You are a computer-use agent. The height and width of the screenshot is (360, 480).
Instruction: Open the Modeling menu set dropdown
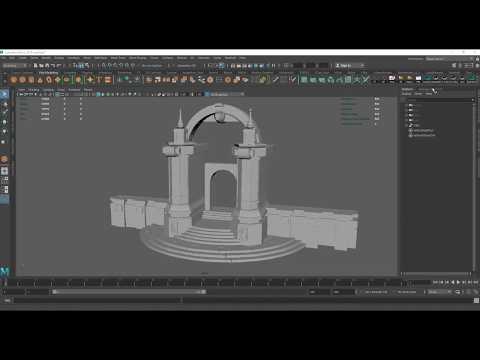point(15,66)
